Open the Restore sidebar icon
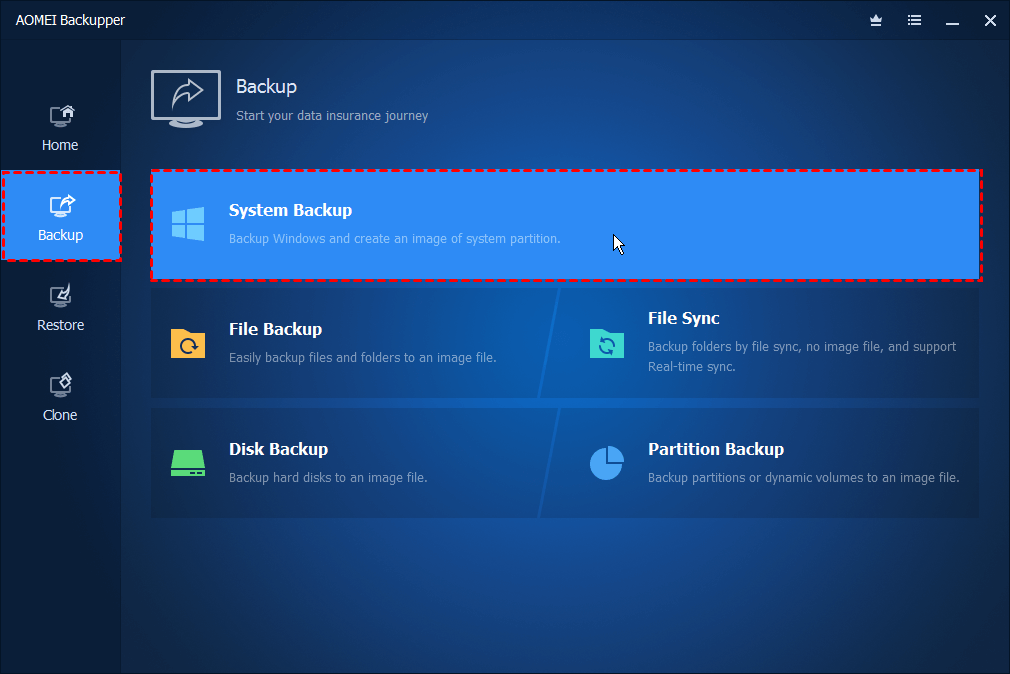The image size is (1010, 674). [61, 296]
